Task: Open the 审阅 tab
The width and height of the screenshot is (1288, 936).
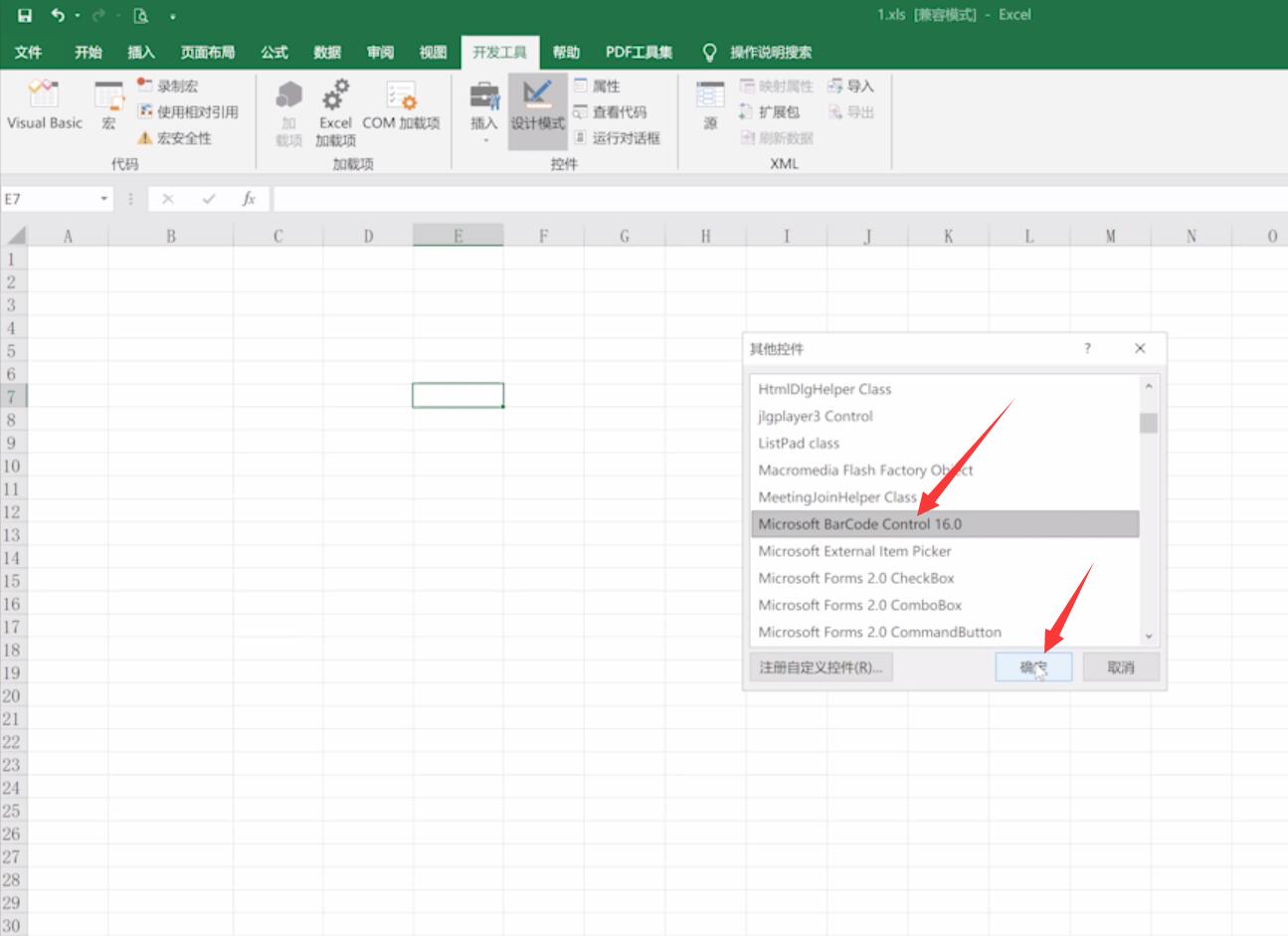Action: pos(380,52)
